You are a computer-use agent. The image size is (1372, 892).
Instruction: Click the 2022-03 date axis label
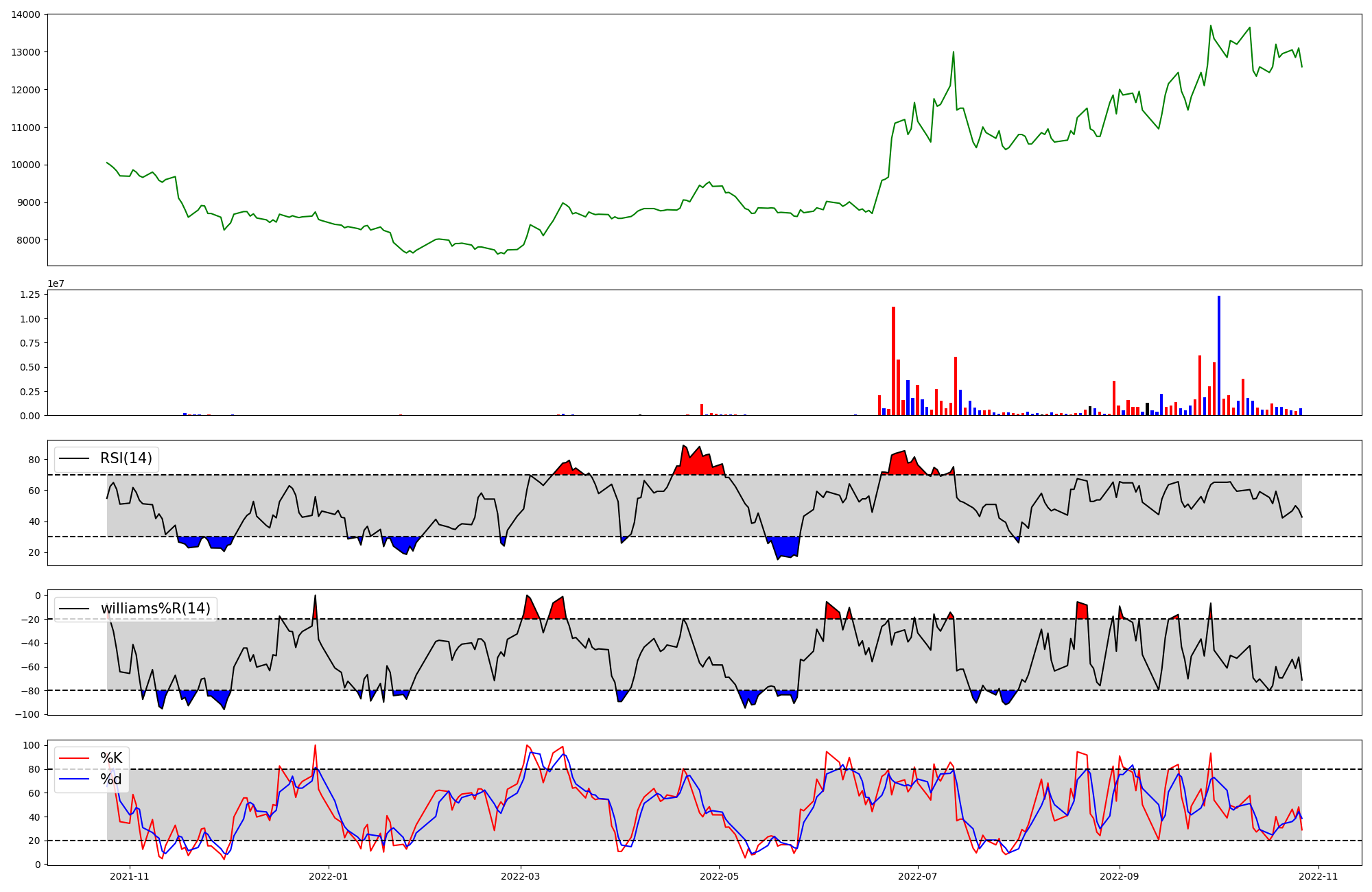[521, 876]
